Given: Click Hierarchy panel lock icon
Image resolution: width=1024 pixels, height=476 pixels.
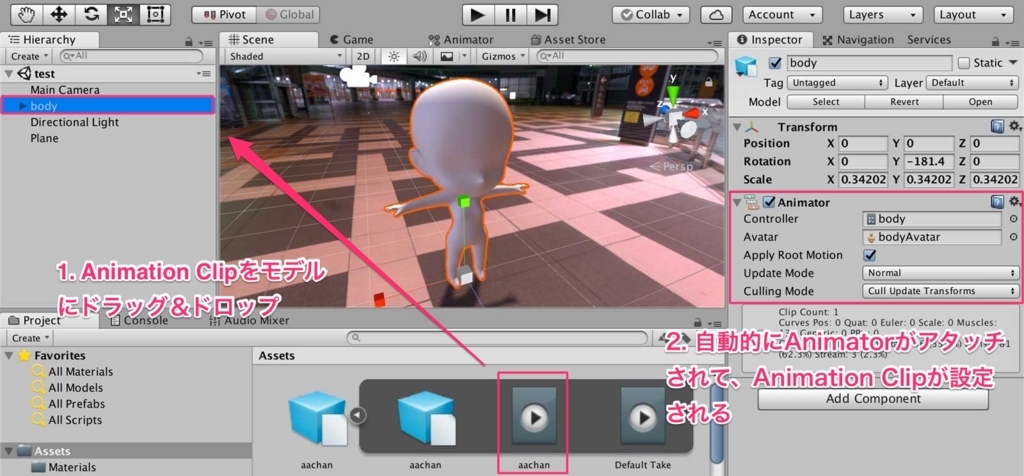Looking at the screenshot, I should 189,41.
